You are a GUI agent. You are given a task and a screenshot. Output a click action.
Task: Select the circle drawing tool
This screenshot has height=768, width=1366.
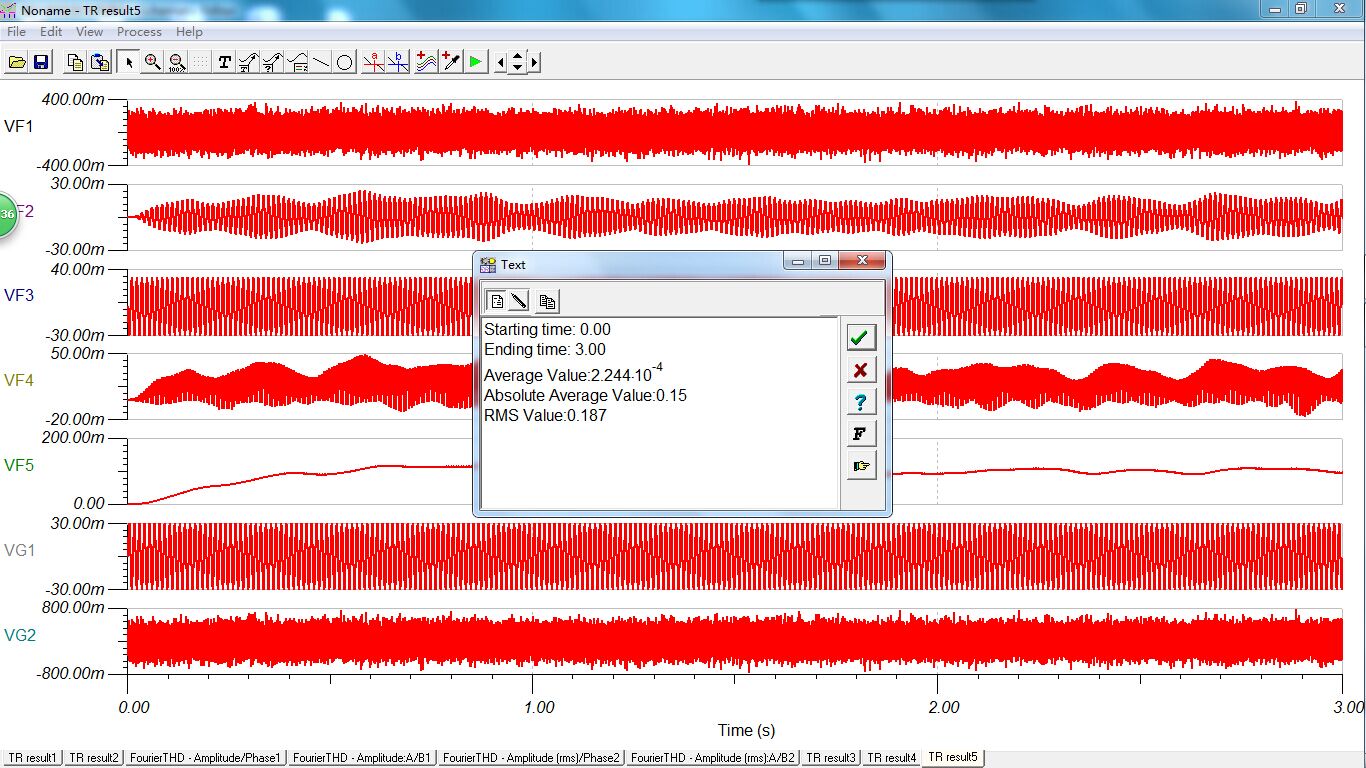click(345, 62)
